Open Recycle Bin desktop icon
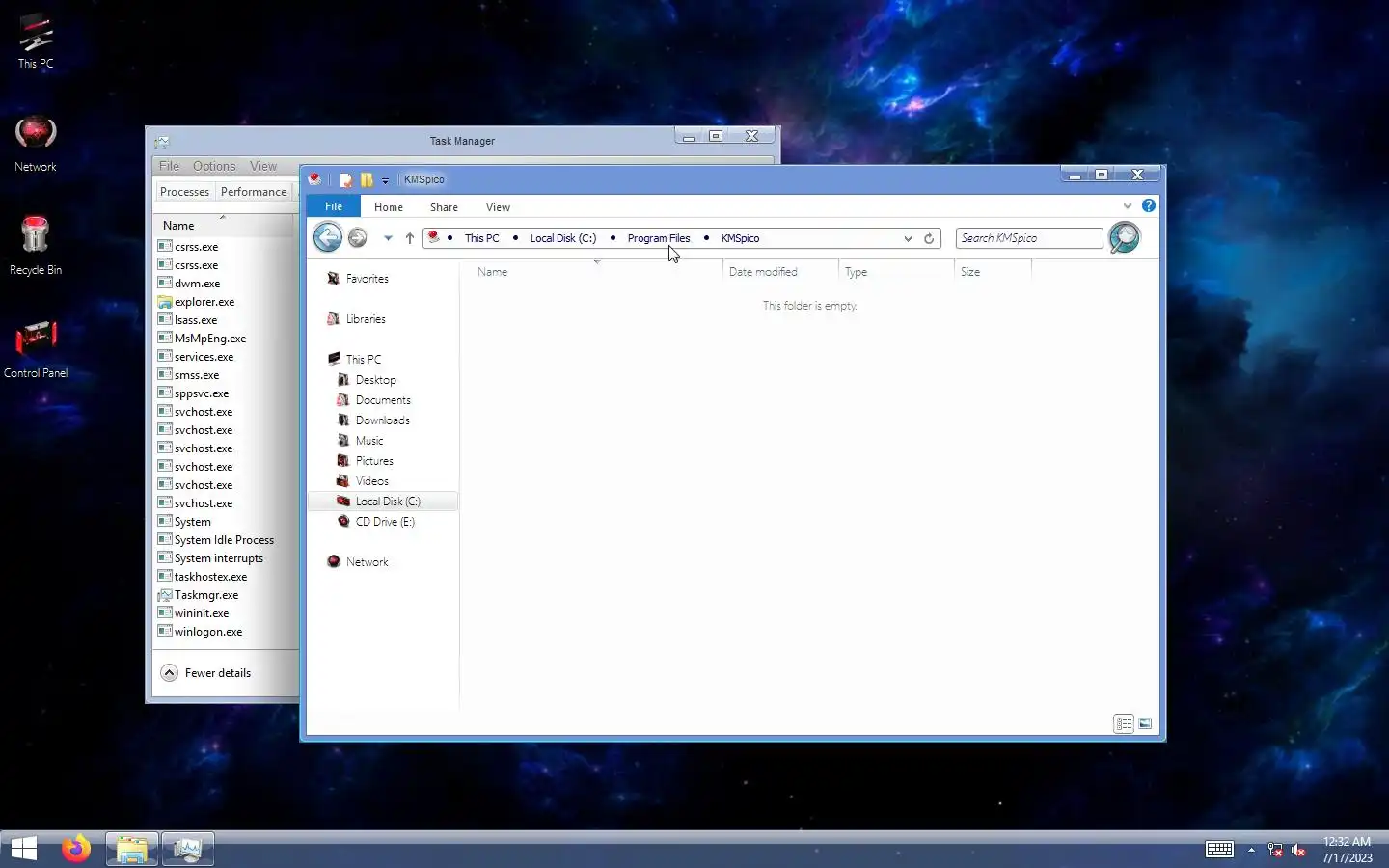The height and width of the screenshot is (868, 1389). [x=36, y=247]
